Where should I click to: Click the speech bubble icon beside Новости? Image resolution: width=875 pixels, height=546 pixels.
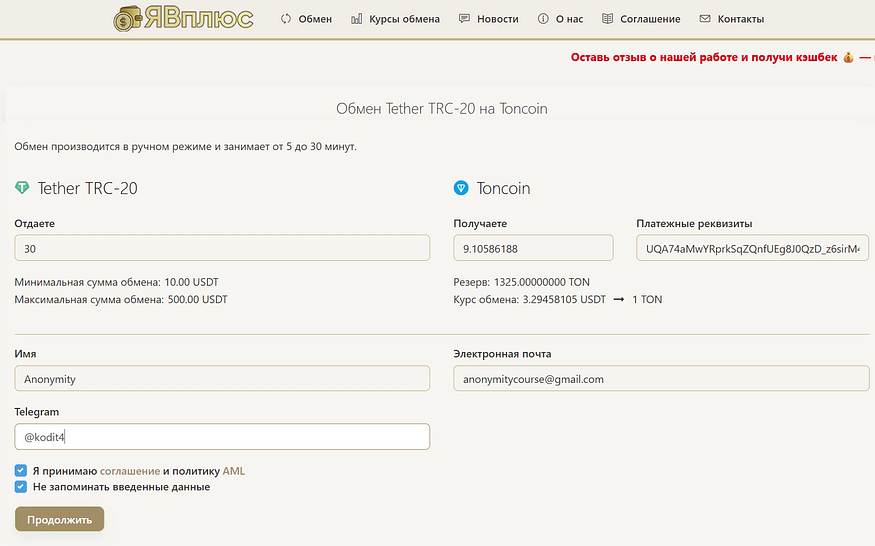(464, 19)
